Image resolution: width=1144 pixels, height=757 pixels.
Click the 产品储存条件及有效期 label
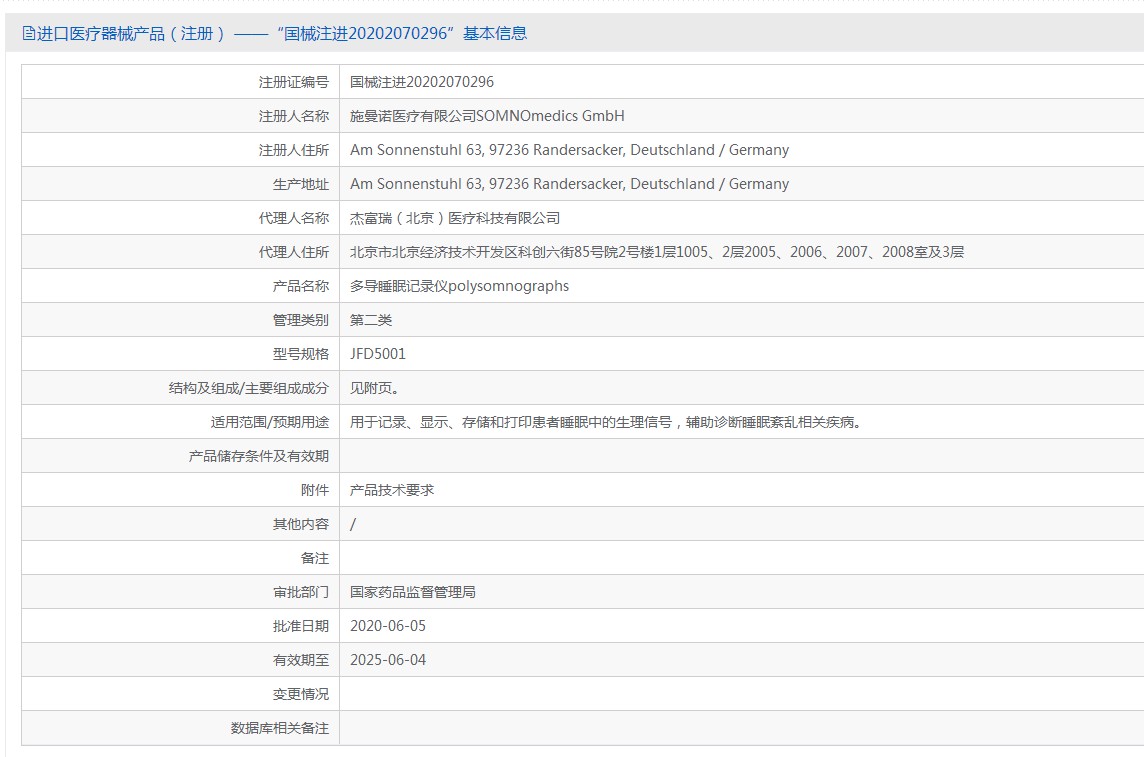[258, 456]
